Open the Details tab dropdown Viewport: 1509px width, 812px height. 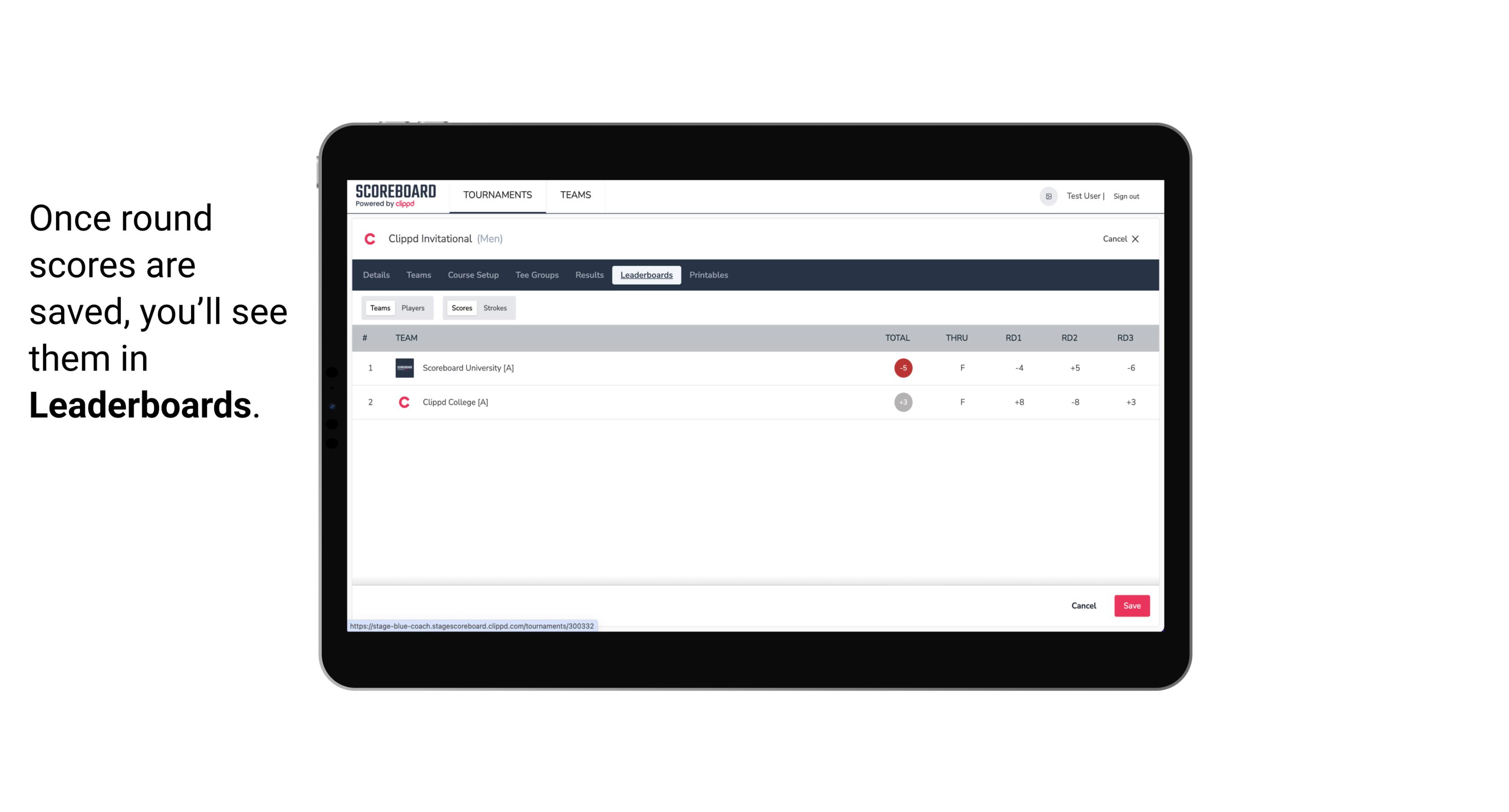pos(377,275)
